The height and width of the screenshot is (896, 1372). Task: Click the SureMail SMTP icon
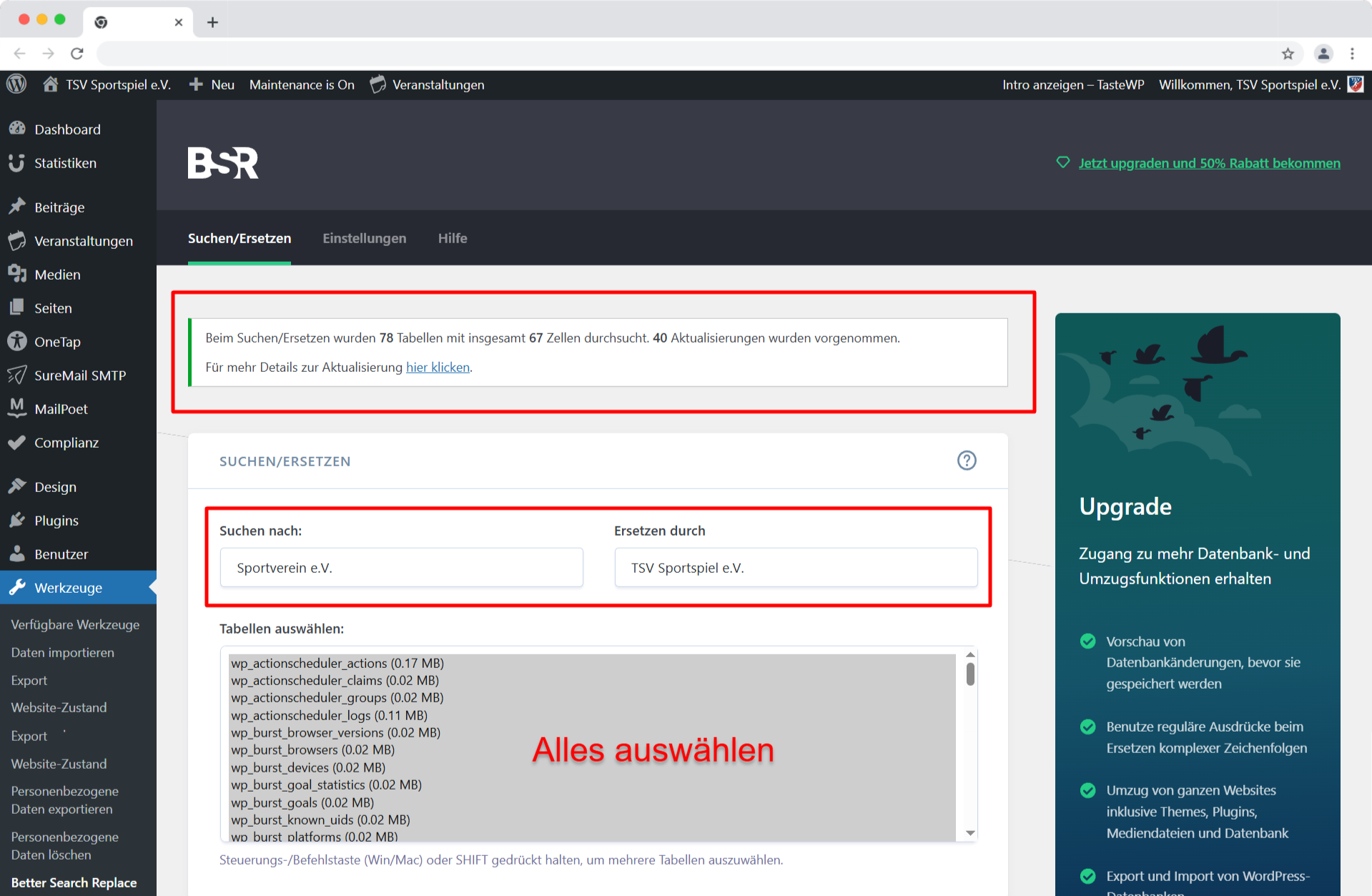tap(17, 375)
